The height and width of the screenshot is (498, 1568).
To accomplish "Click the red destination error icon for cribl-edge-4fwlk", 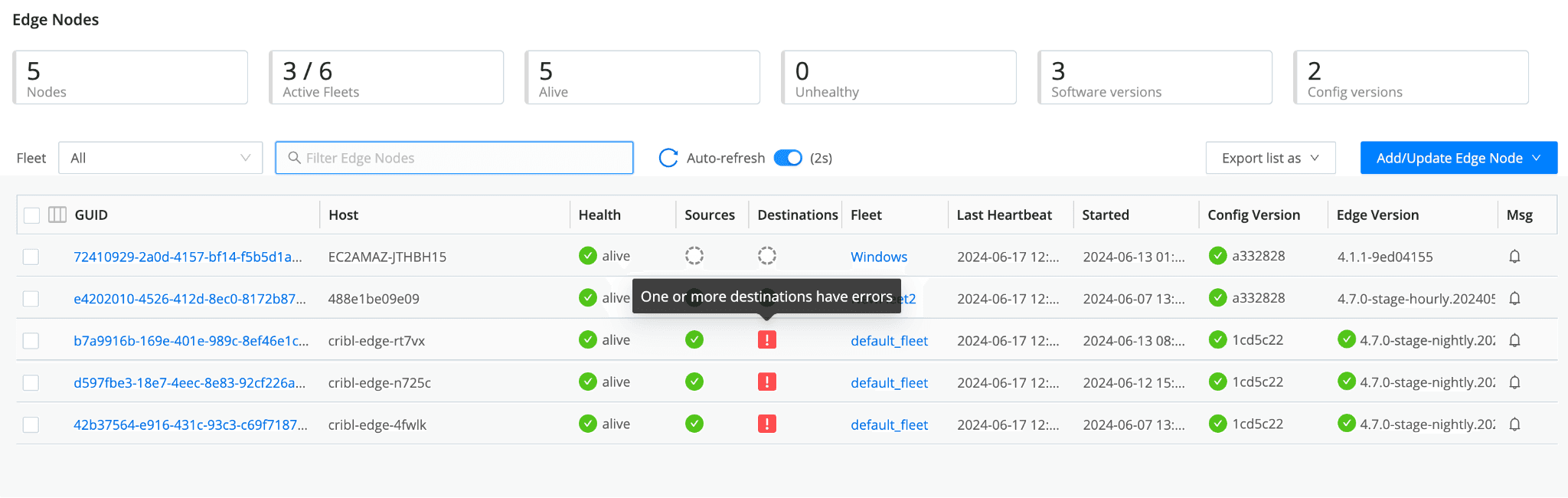I will [x=766, y=424].
